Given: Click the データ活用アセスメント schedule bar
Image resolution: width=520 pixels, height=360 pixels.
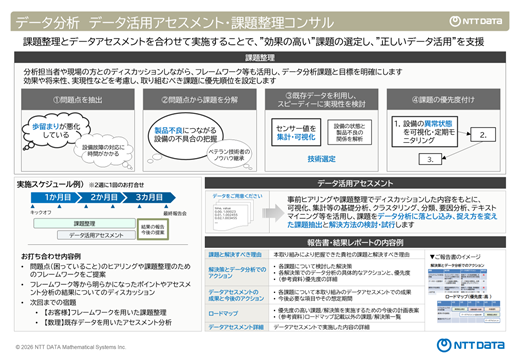Looking at the screenshot, I should tap(96, 235).
